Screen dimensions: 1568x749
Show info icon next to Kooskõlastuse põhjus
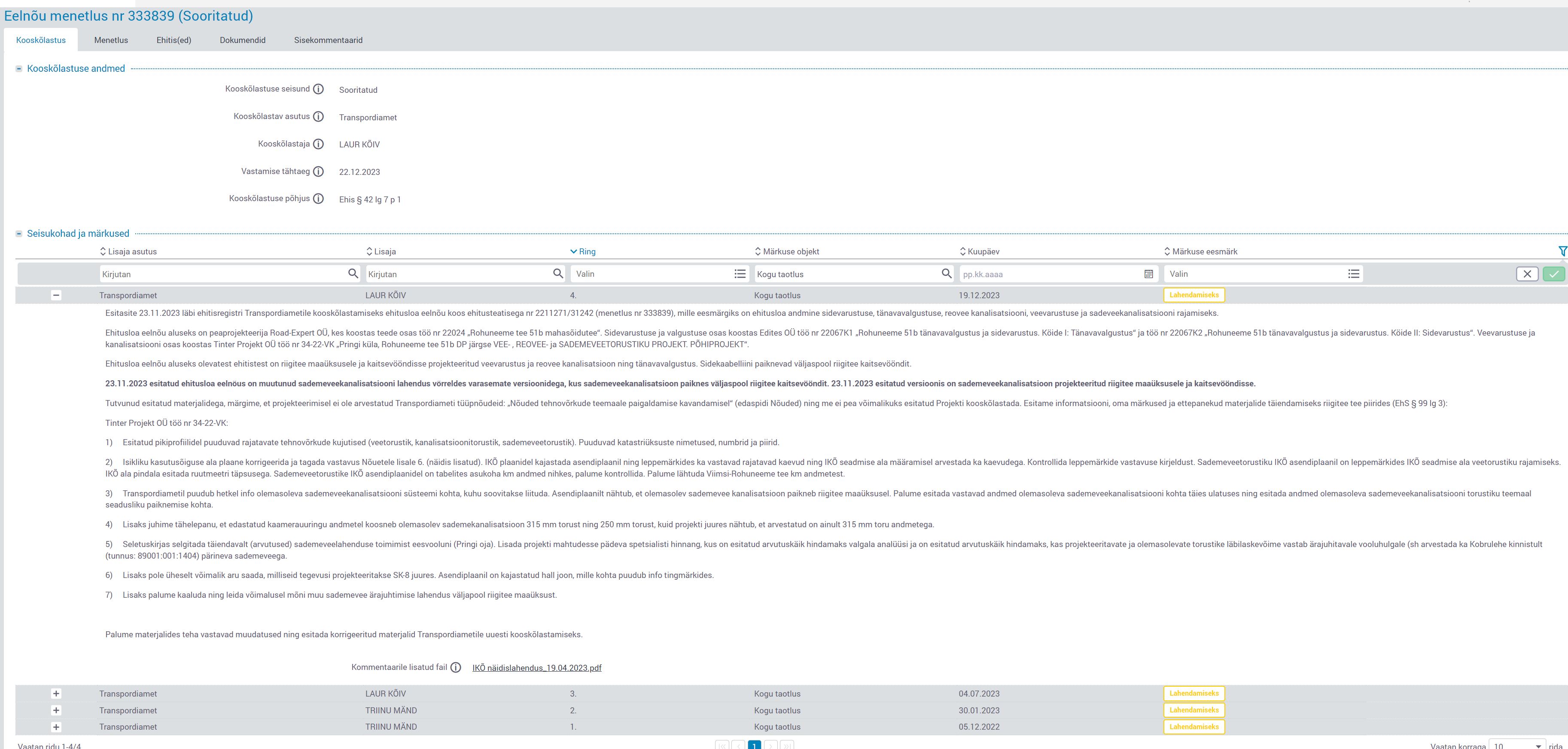pyautogui.click(x=318, y=199)
